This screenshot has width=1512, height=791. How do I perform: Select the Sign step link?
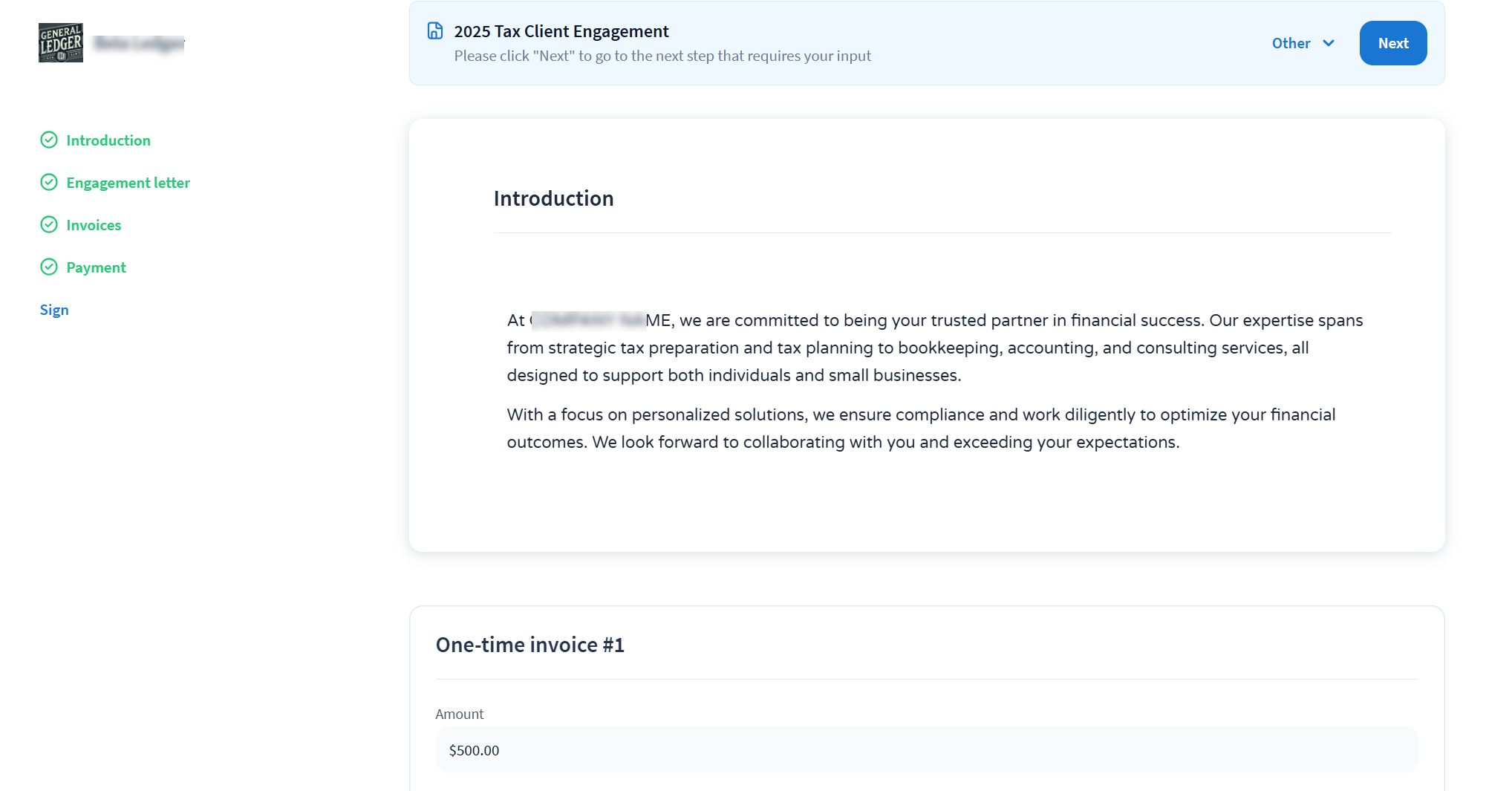(54, 310)
